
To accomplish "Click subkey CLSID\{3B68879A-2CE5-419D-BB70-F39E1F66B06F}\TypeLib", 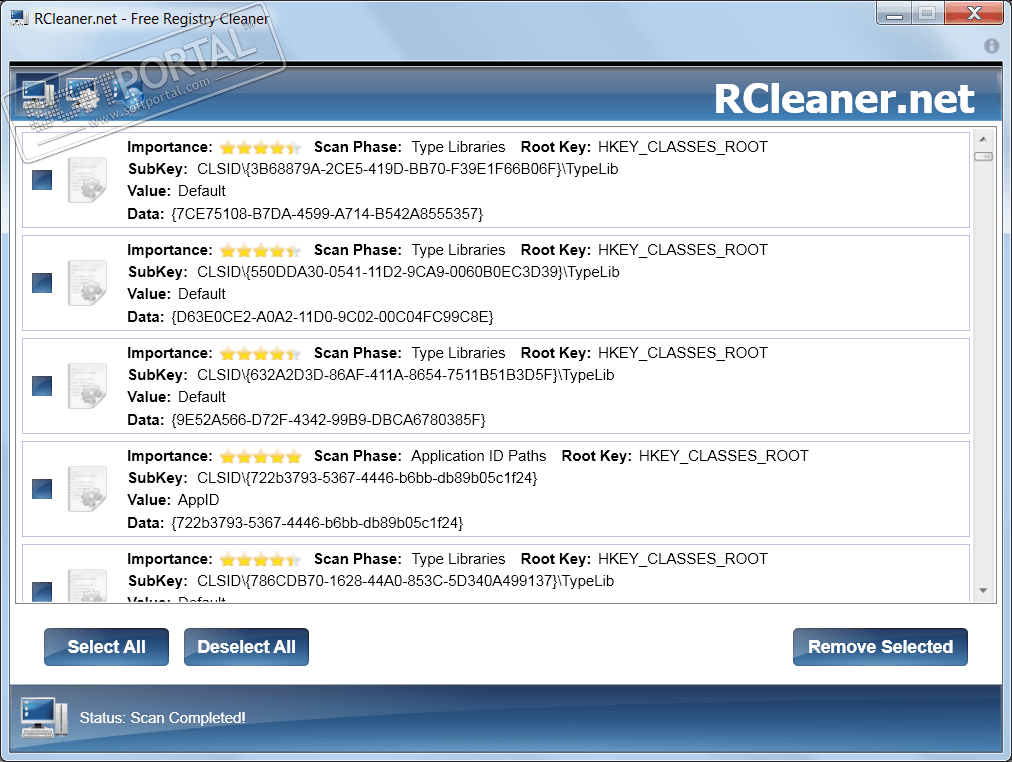I will coord(407,169).
